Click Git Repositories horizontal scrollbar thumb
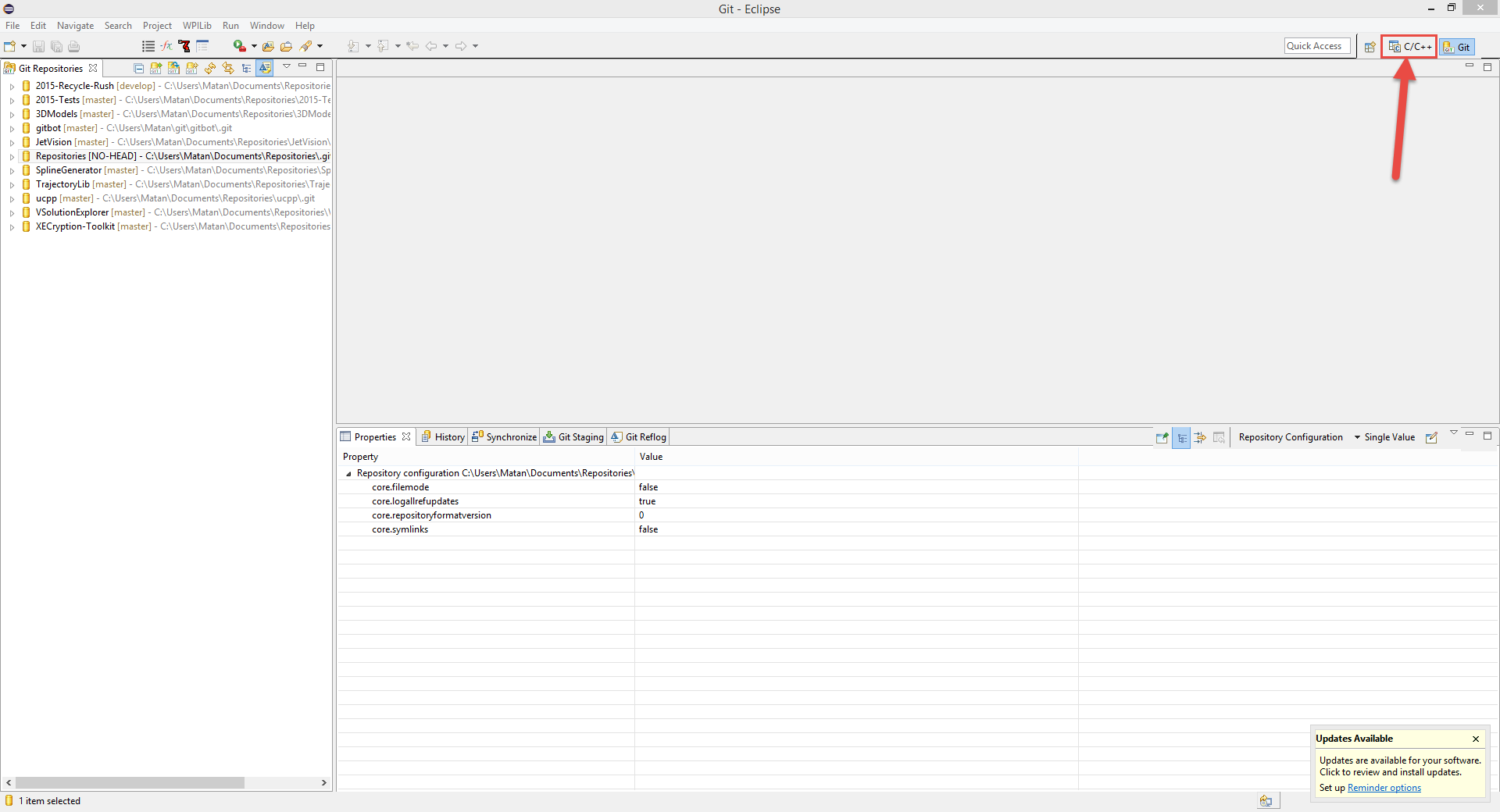1500x812 pixels. pos(130,782)
